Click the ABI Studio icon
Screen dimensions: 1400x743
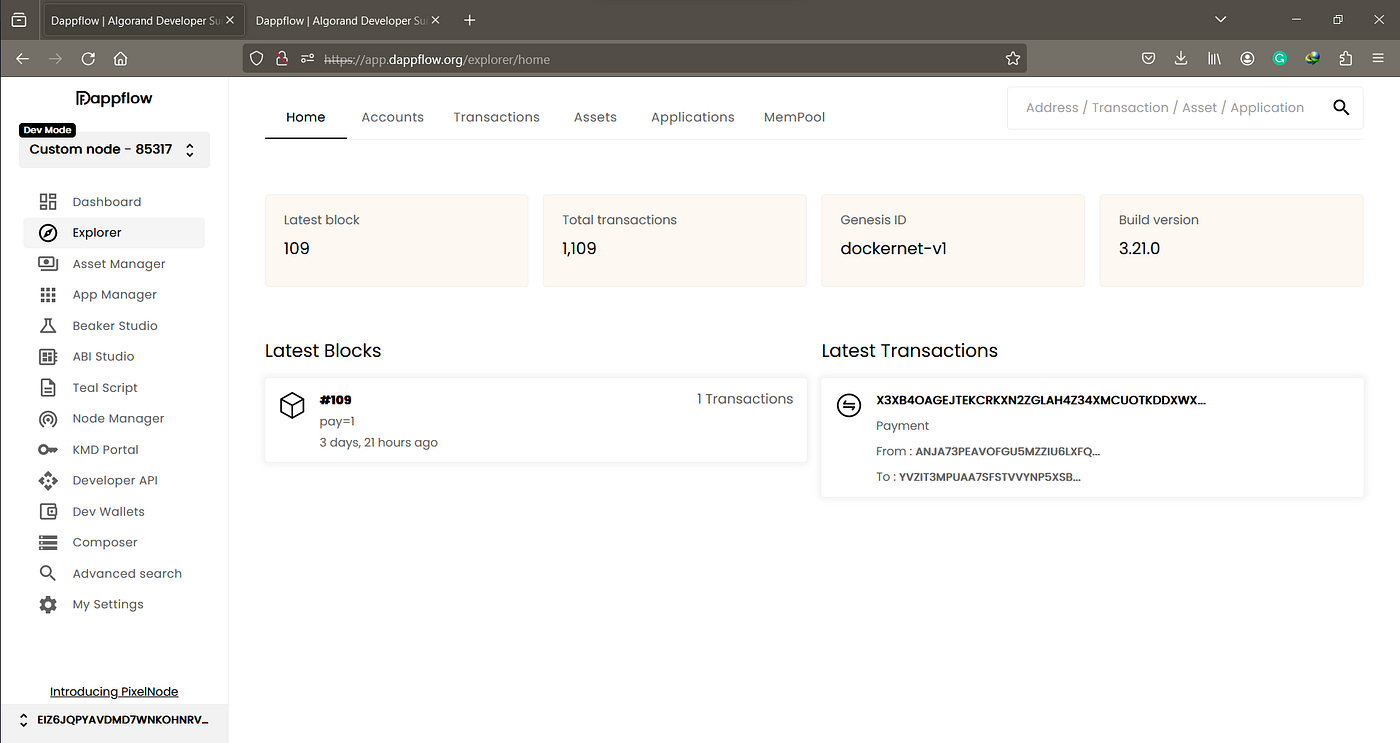48,357
